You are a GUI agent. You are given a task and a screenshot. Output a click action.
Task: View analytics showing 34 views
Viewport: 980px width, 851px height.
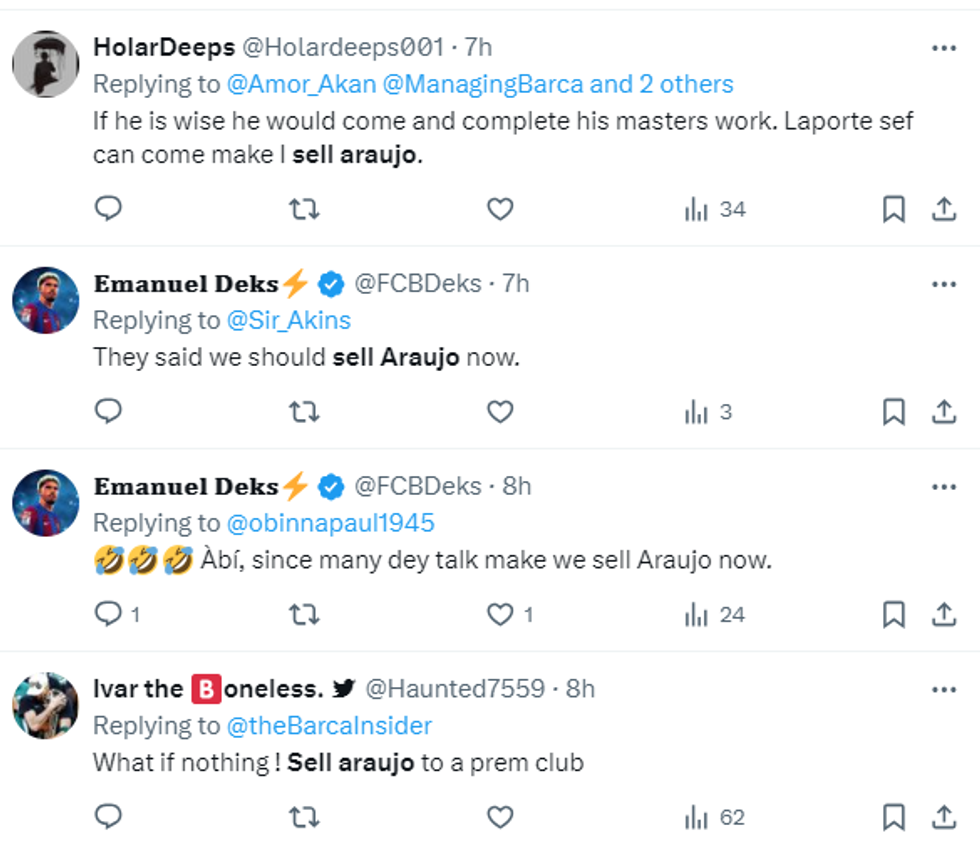[x=715, y=209]
